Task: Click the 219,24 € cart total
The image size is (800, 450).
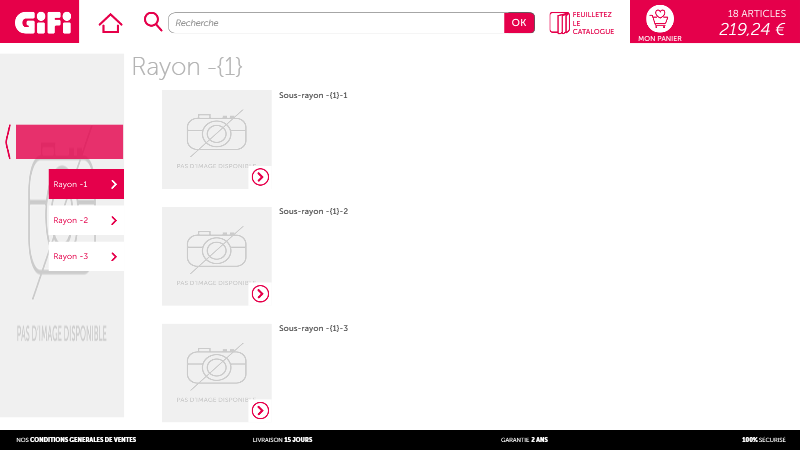Action: tap(752, 29)
